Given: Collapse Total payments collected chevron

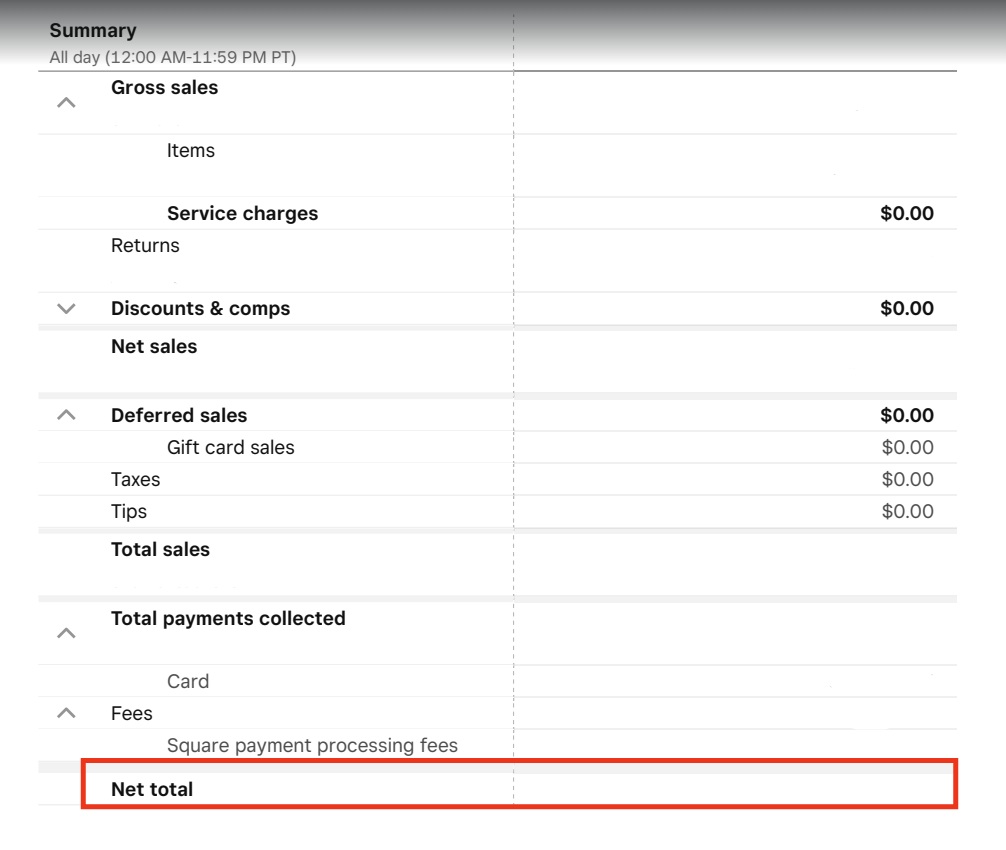Looking at the screenshot, I should 66,633.
